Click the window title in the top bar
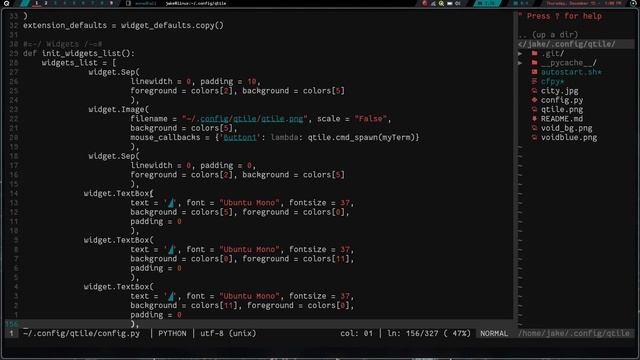This screenshot has width=640, height=360. point(196,3)
